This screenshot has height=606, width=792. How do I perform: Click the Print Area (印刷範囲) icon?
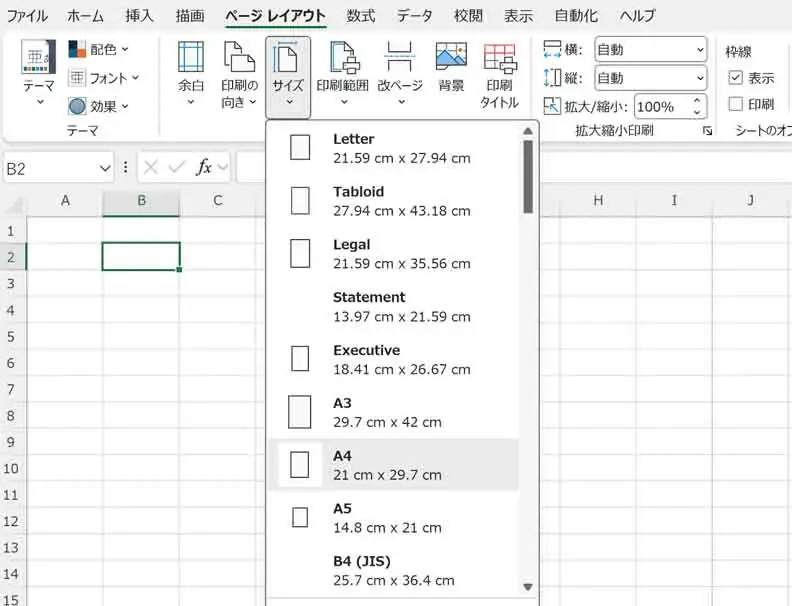pyautogui.click(x=343, y=58)
